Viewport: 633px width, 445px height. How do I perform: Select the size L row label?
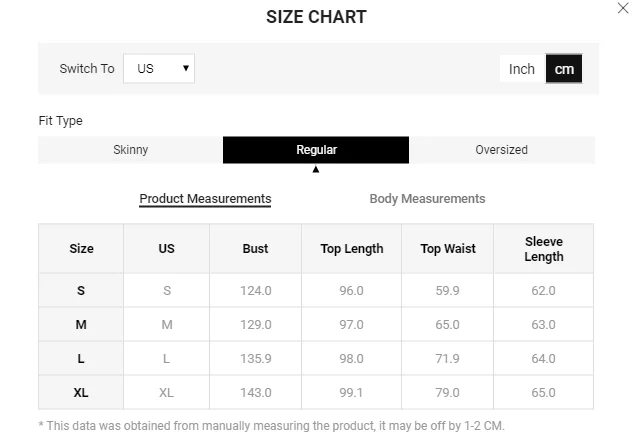[81, 359]
